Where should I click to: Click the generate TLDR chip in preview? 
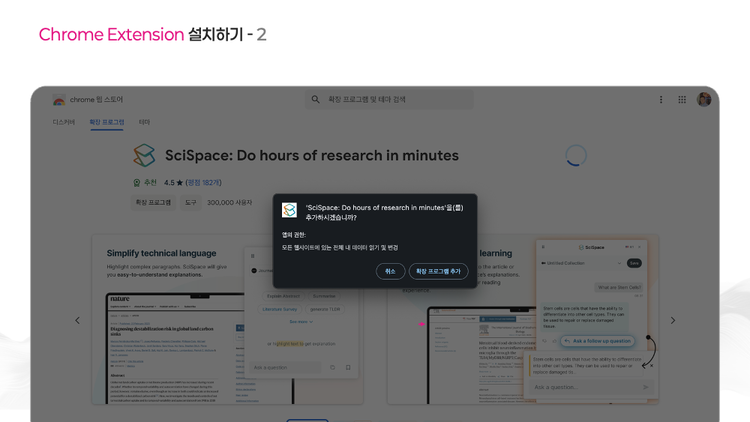click(325, 310)
